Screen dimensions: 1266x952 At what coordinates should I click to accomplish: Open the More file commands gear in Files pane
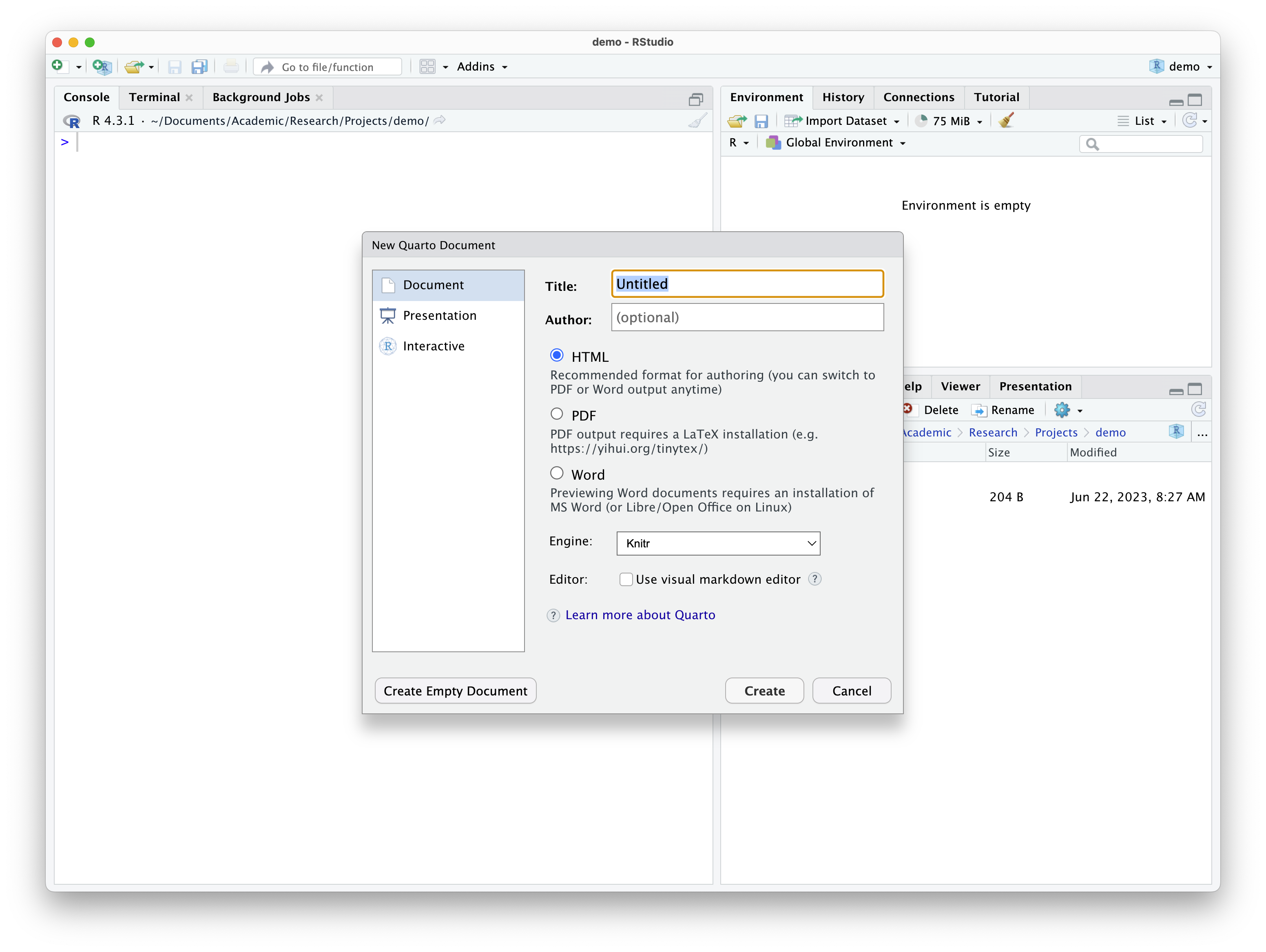point(1062,410)
